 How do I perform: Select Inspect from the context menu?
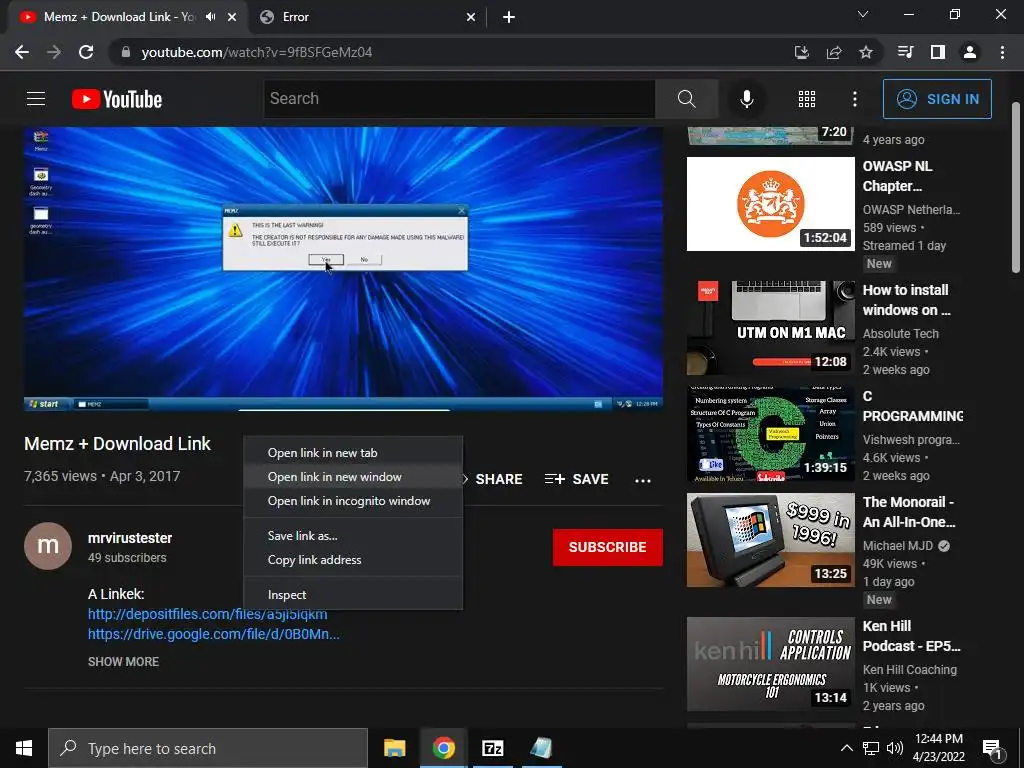[x=353, y=595]
